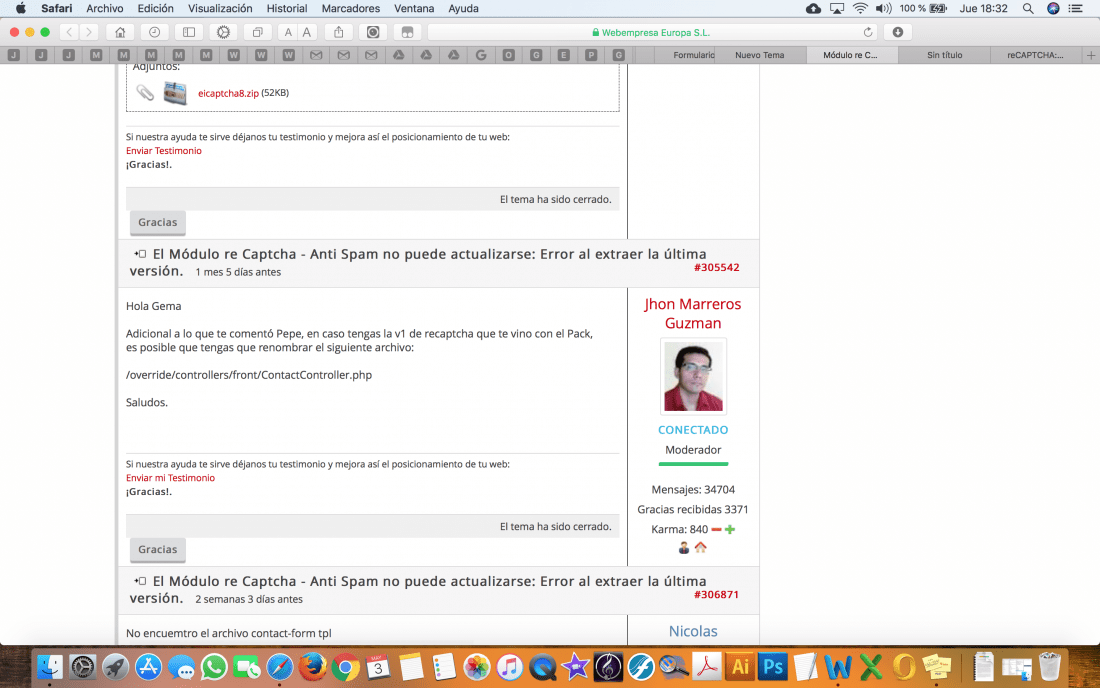Open Siri from the menu bar

click(1053, 8)
